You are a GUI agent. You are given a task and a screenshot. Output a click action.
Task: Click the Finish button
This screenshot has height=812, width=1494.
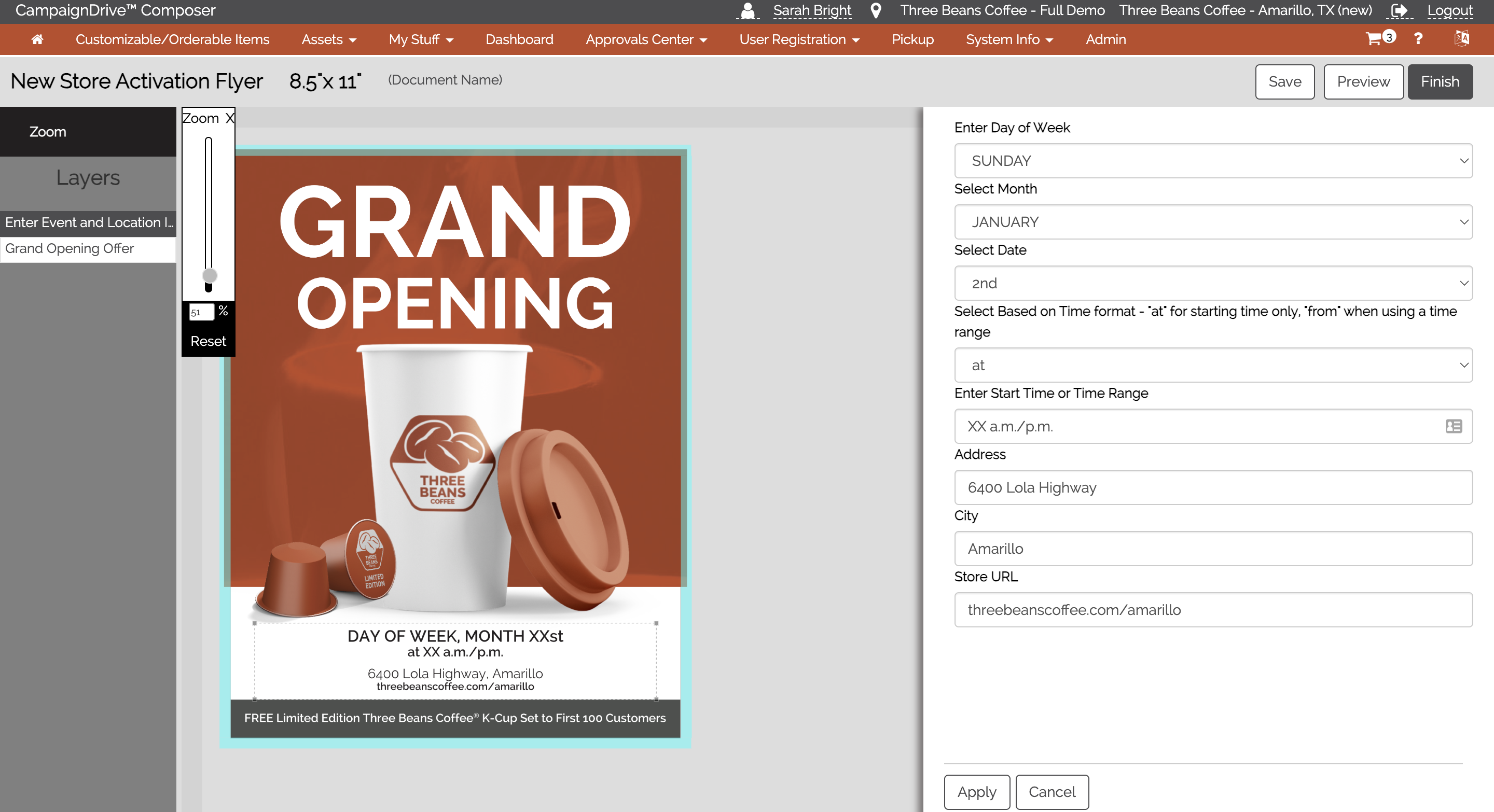[x=1440, y=82]
